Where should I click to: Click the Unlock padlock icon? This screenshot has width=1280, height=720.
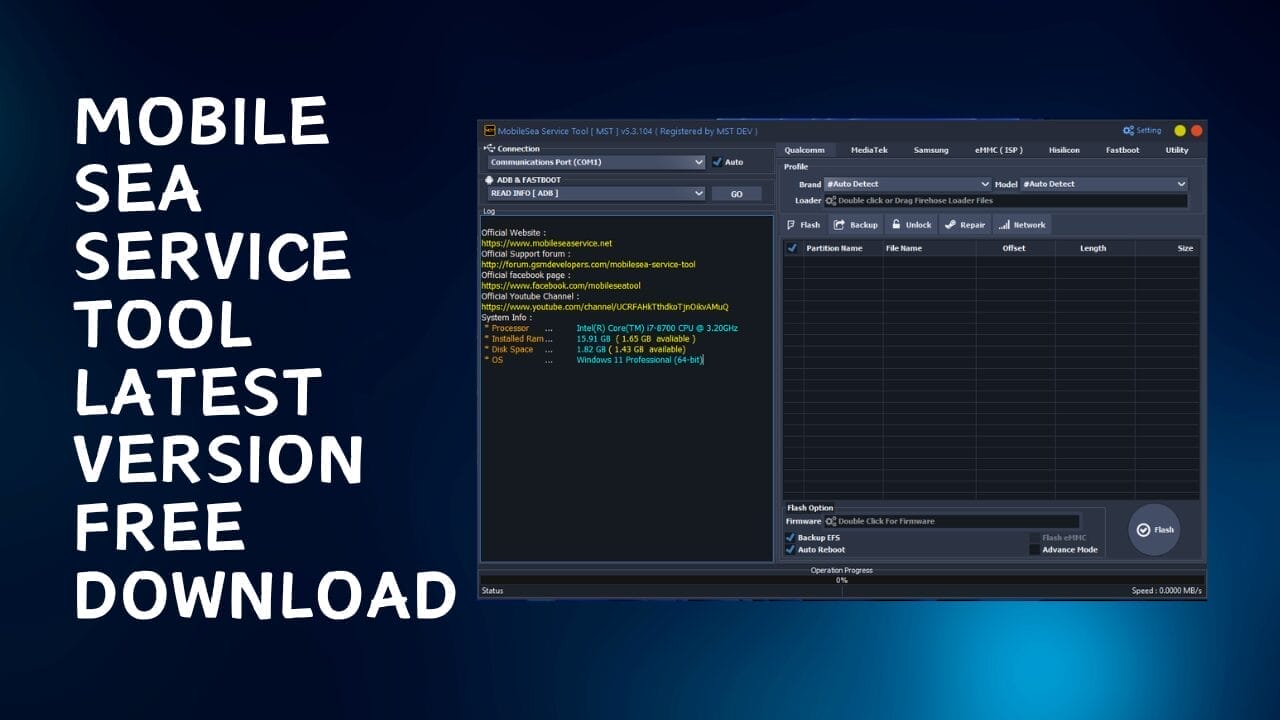896,225
